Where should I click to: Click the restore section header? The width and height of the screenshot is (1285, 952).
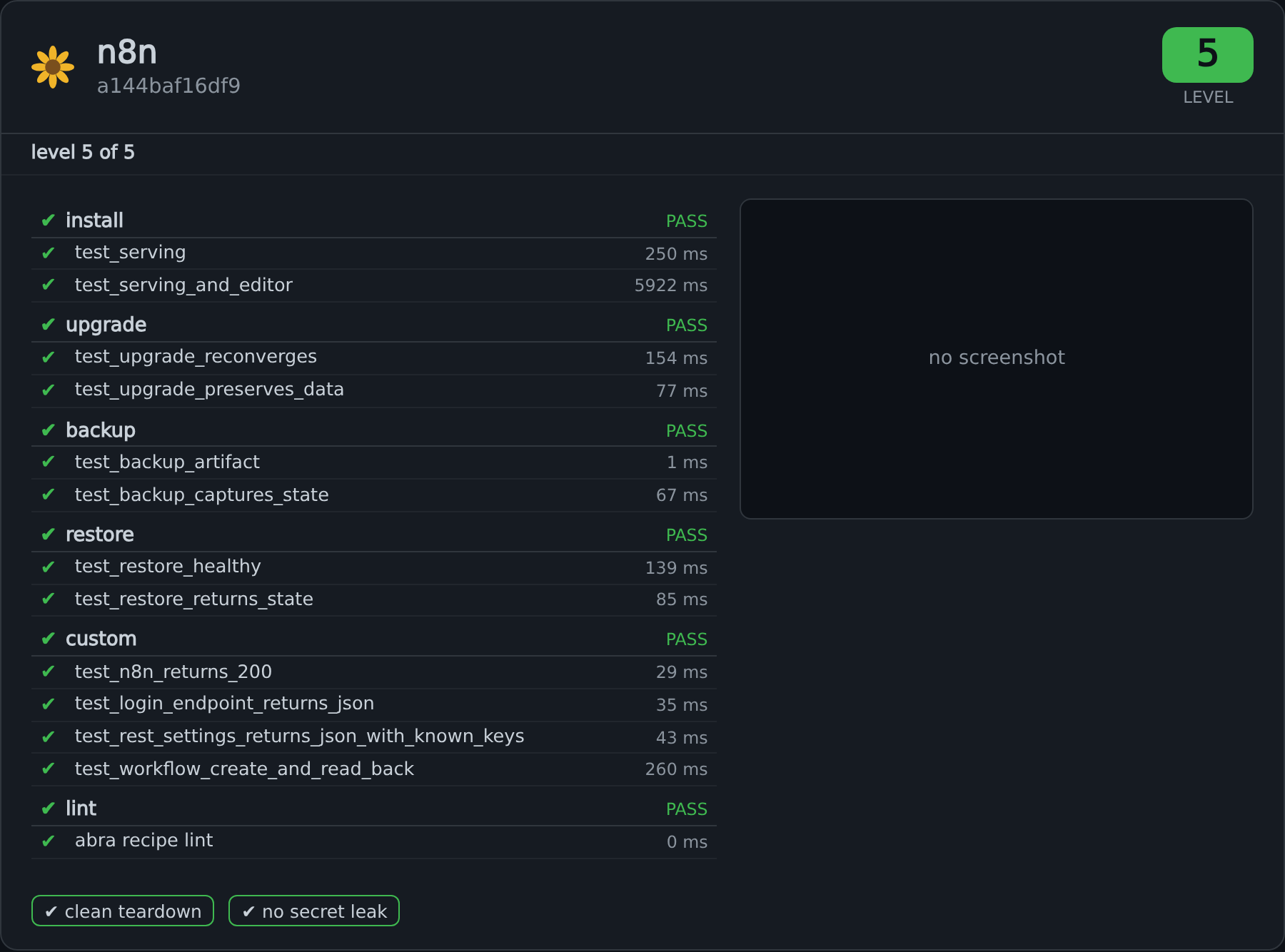374,535
